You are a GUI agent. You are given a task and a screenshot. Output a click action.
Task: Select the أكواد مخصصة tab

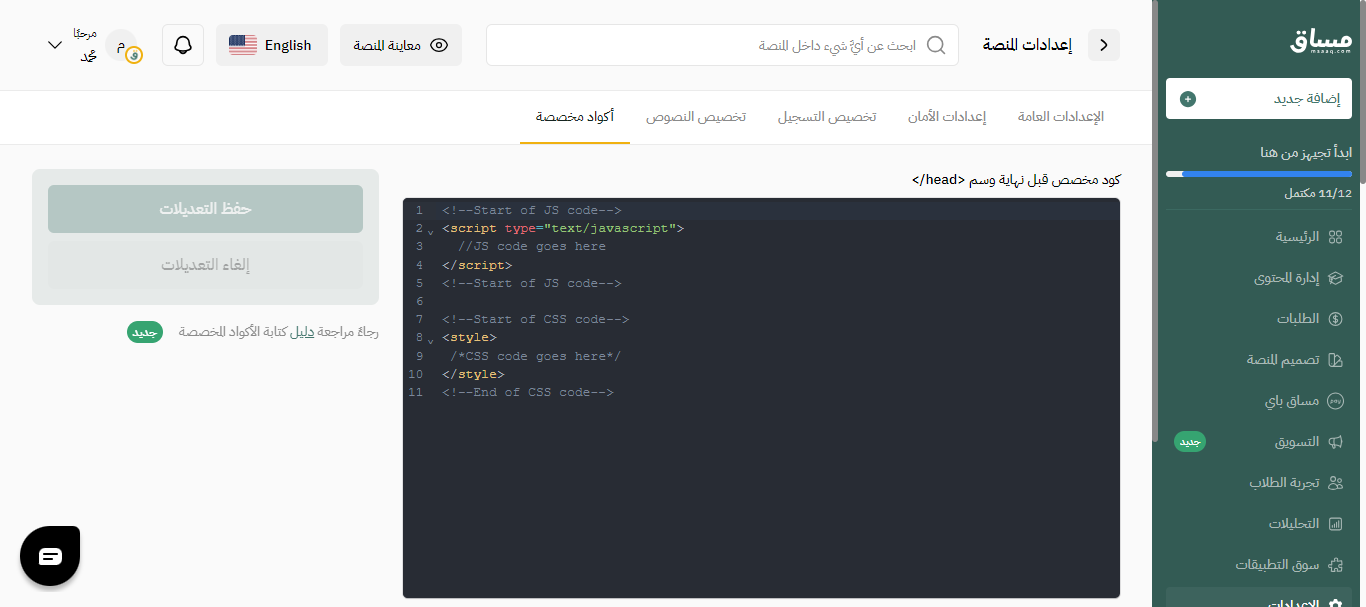[x=575, y=117]
